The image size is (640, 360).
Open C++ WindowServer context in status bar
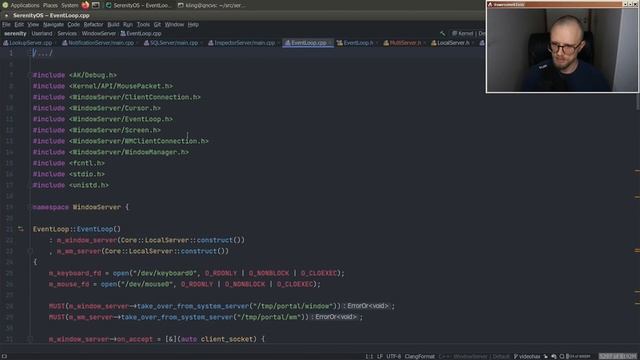point(474,356)
